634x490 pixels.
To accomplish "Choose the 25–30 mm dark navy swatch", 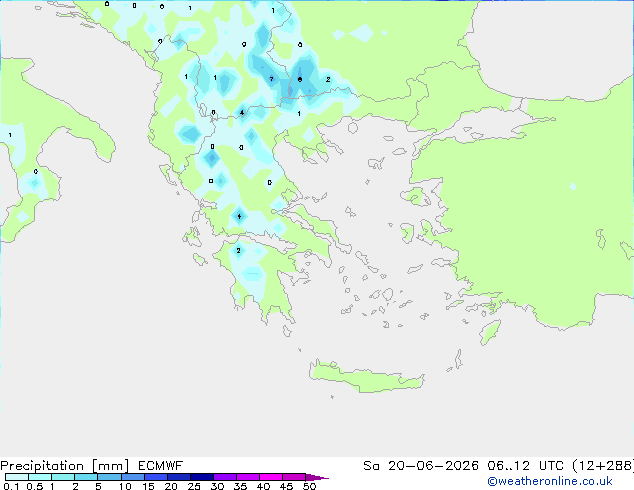I will coord(202,477).
